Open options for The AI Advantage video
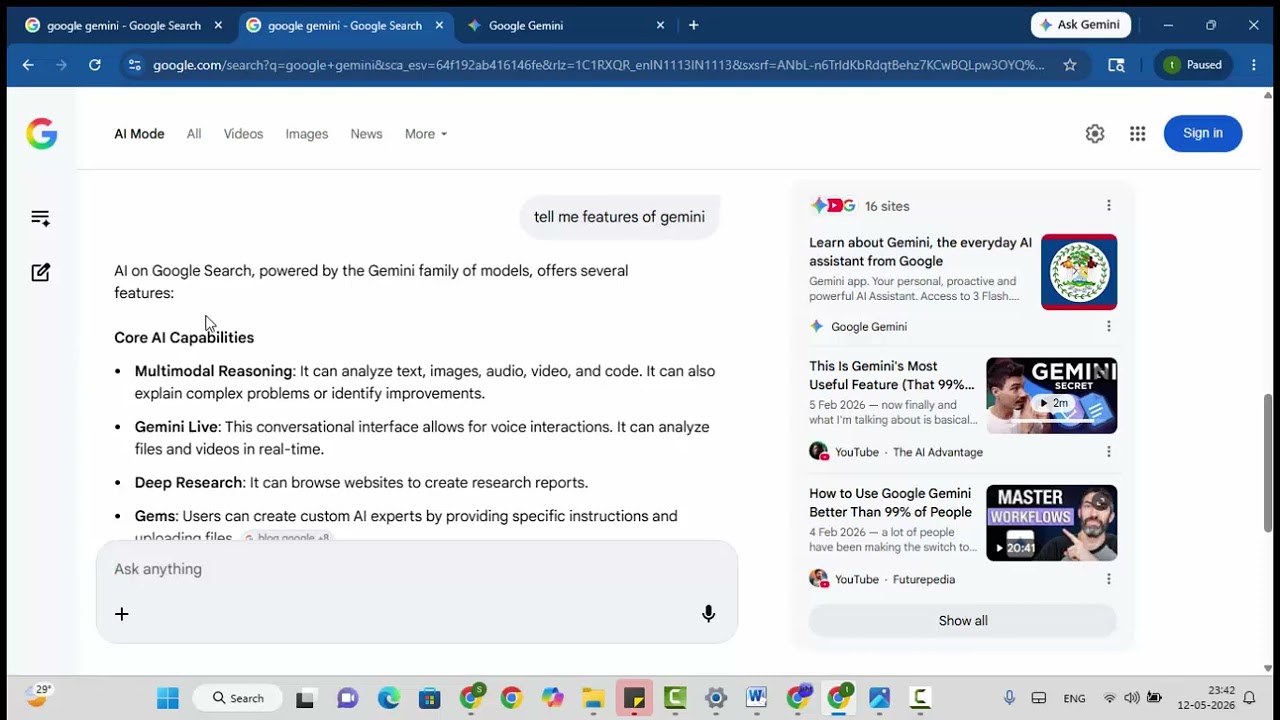The width and height of the screenshot is (1280, 720). 1108,452
